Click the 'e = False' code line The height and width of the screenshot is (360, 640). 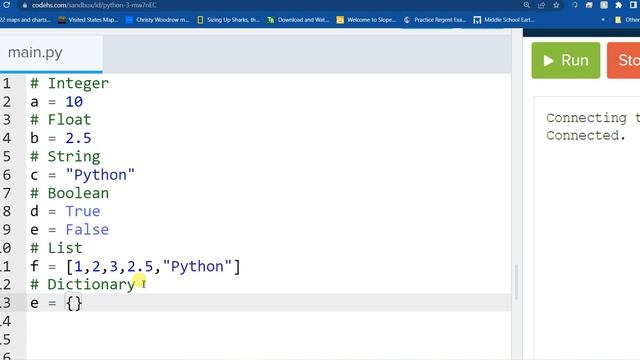69,229
